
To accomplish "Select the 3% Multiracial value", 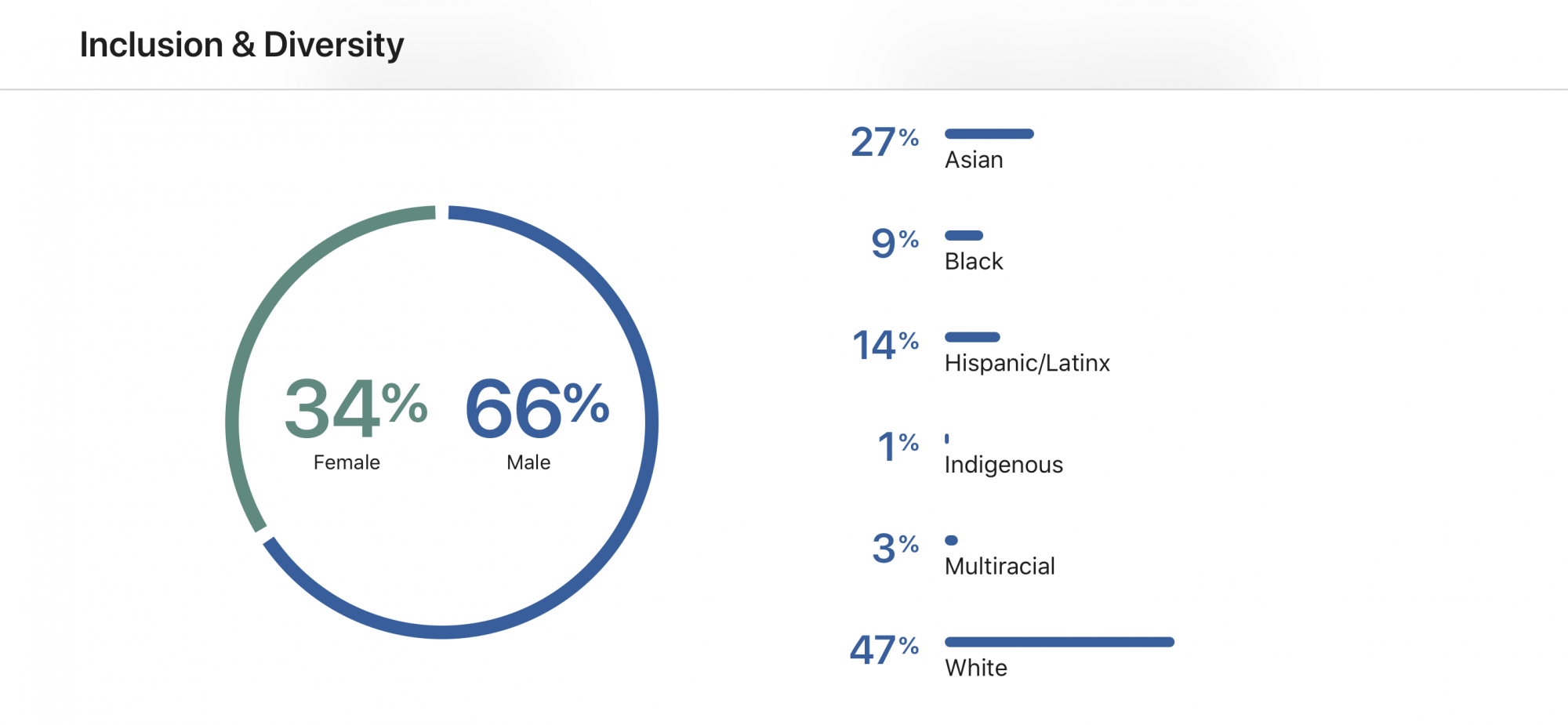I will (895, 548).
